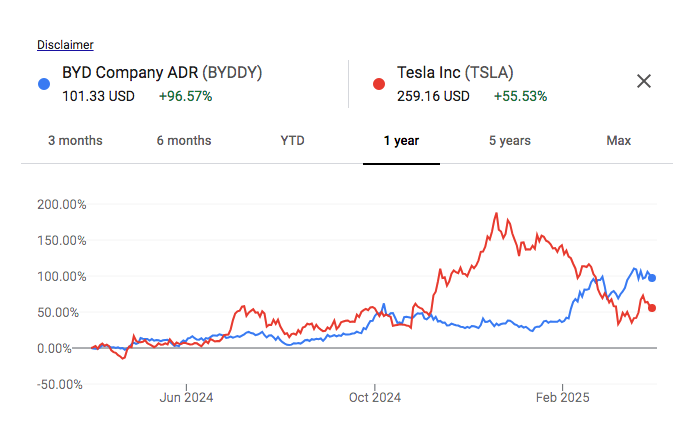Open the Disclaimer link

[65, 45]
